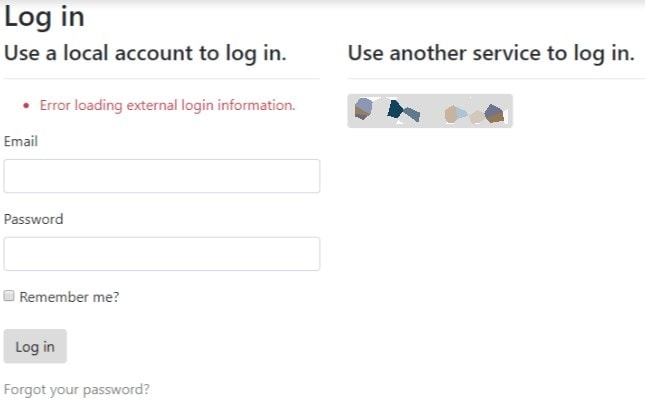Click the obscured external service login button

(429, 111)
